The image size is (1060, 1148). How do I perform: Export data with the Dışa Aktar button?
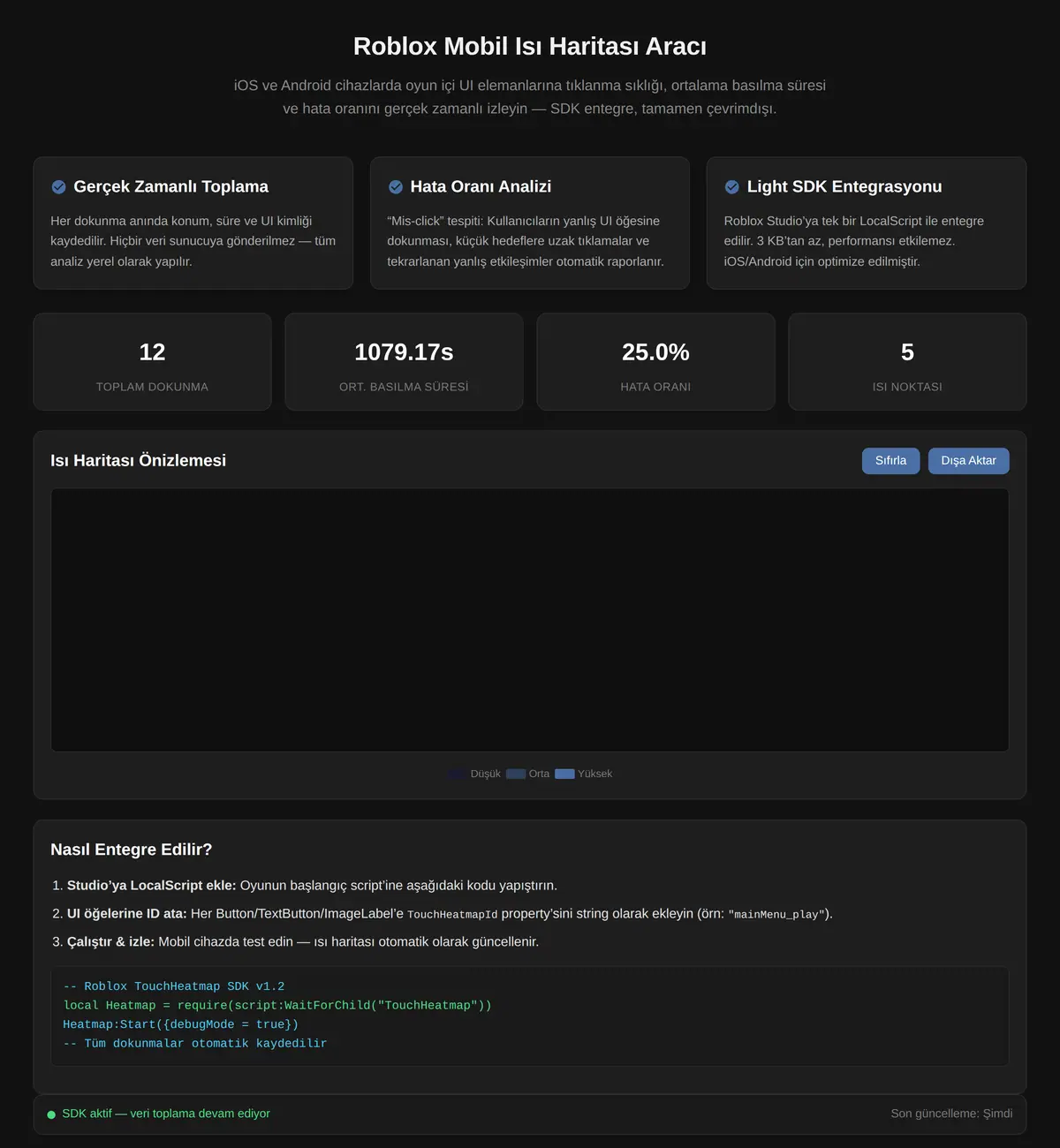pos(968,461)
